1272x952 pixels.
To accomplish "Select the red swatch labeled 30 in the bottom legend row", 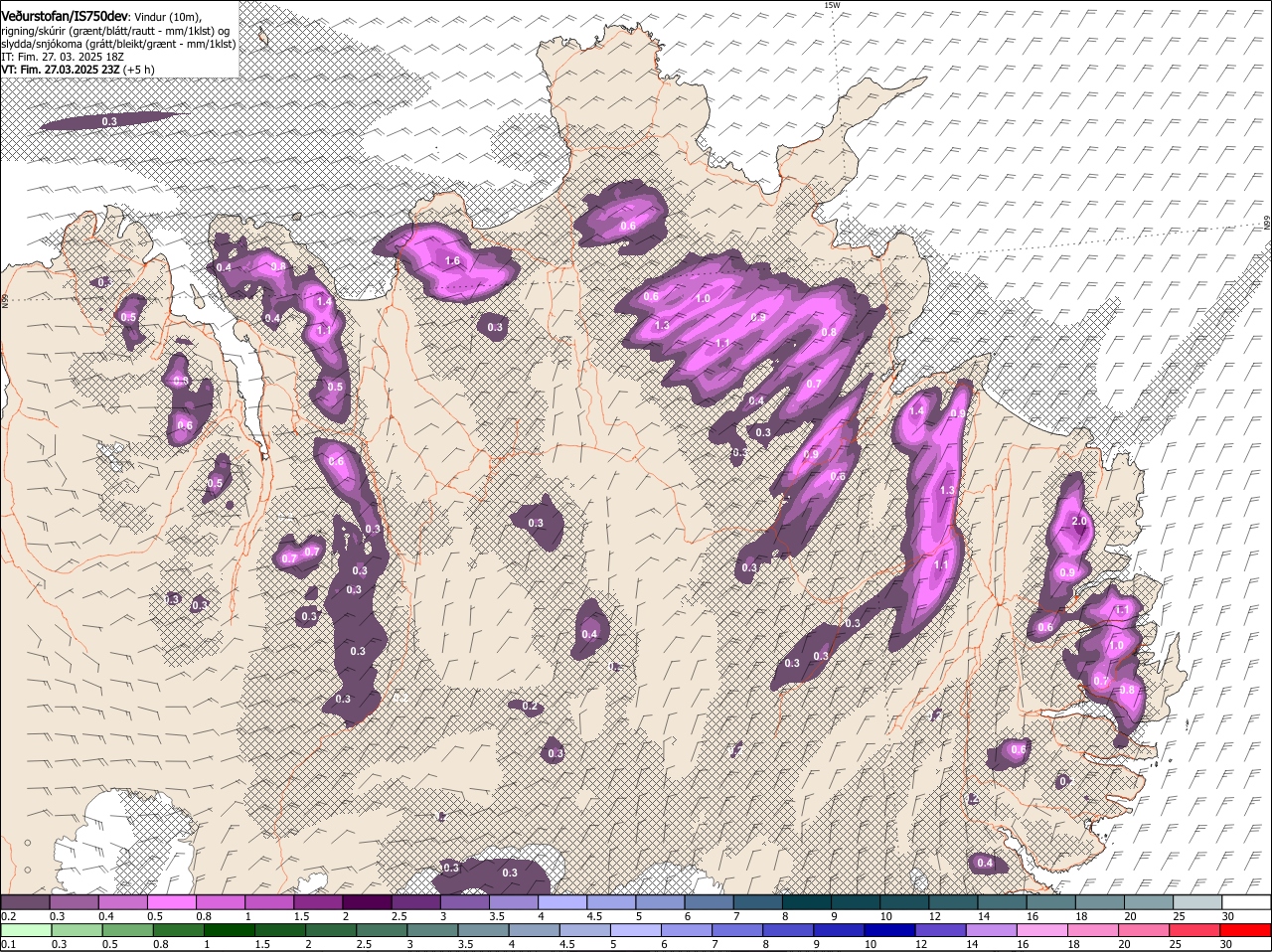I will (x=1247, y=930).
